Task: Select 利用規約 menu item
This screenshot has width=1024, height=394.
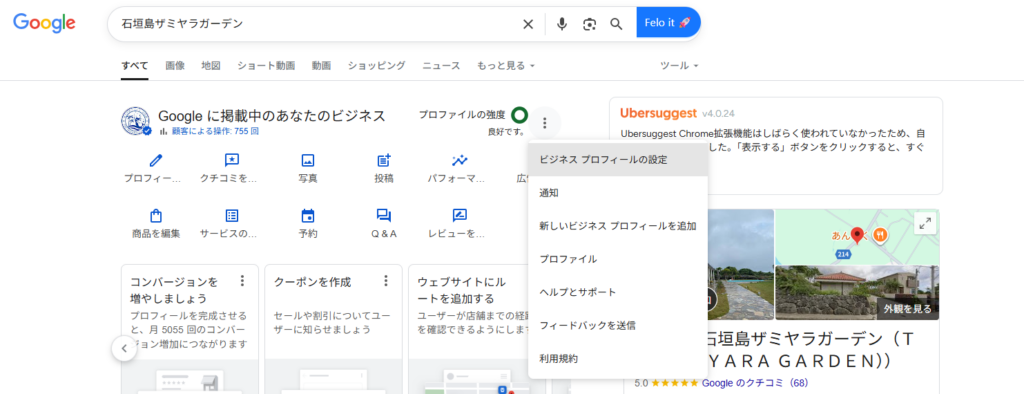Action: click(x=618, y=359)
